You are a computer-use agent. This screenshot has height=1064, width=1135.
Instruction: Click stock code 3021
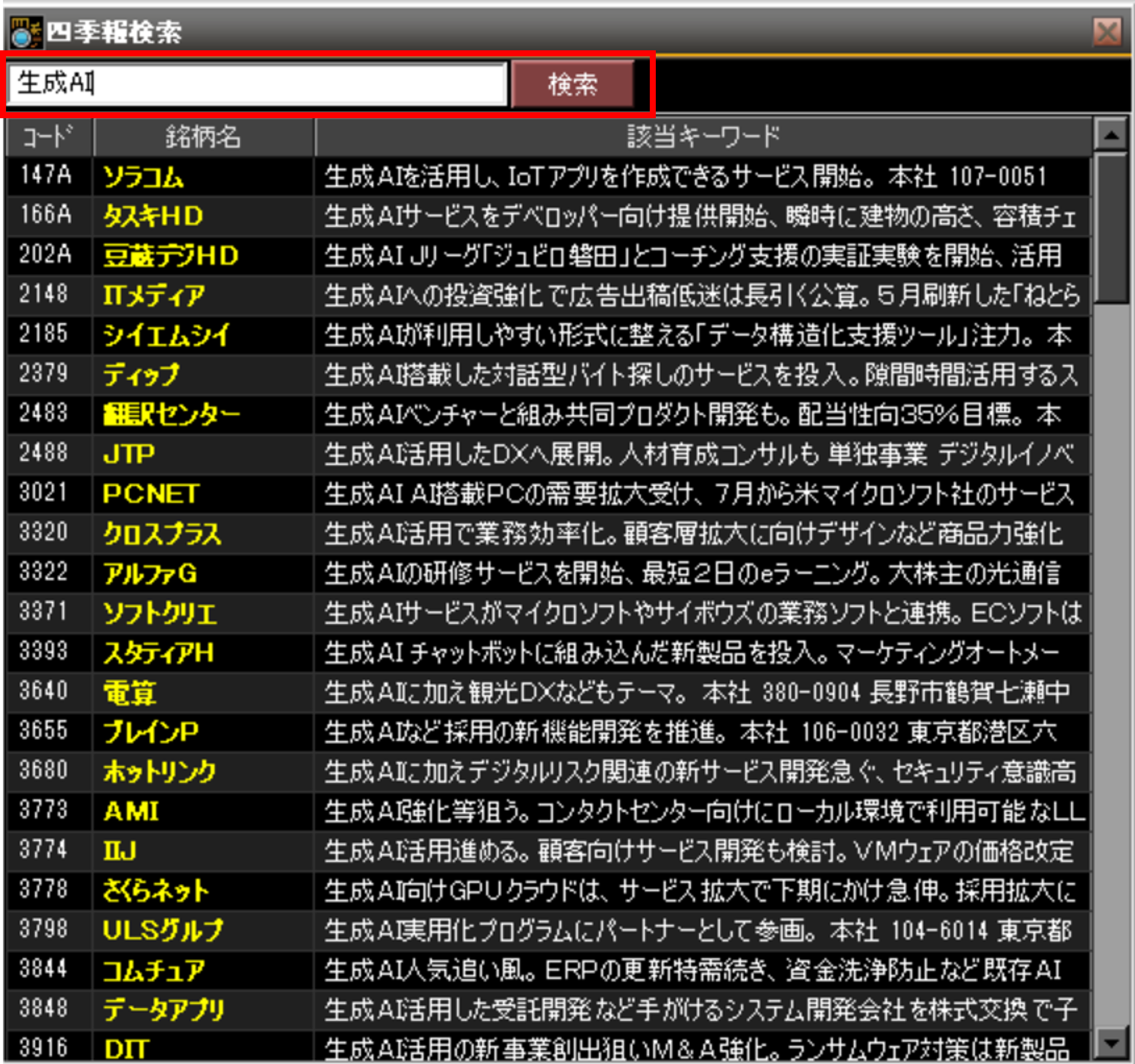point(43,493)
